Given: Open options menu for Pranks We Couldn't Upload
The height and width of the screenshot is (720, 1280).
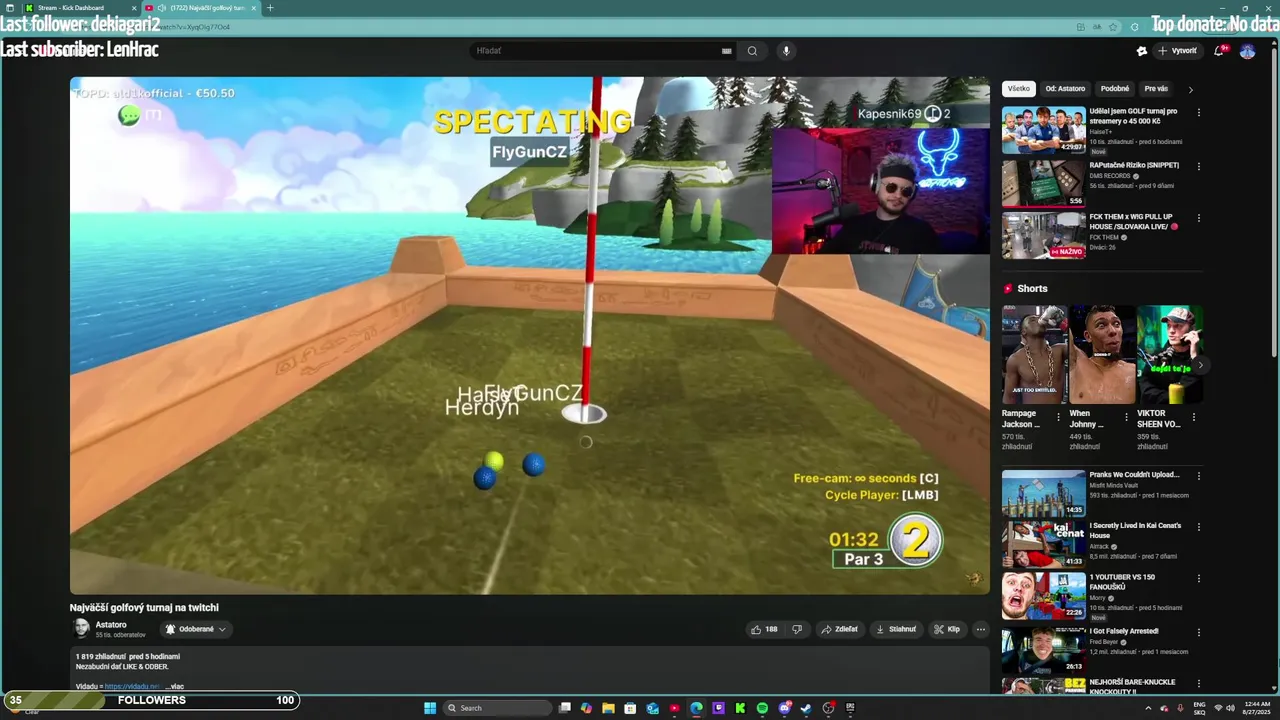Looking at the screenshot, I should 1199,476.
